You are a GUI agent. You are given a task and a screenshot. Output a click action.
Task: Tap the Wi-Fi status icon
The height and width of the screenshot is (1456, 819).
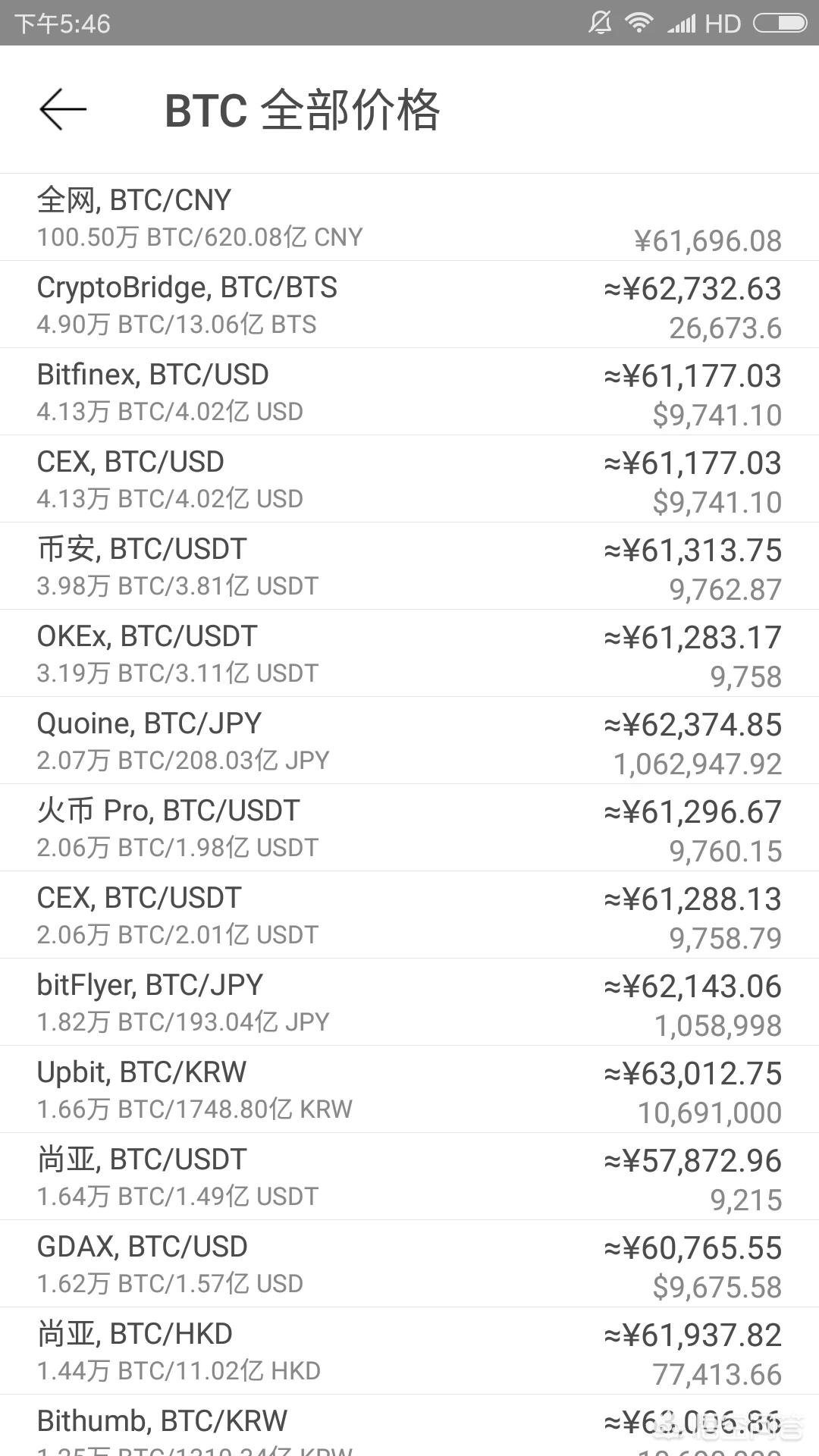pyautogui.click(x=639, y=23)
